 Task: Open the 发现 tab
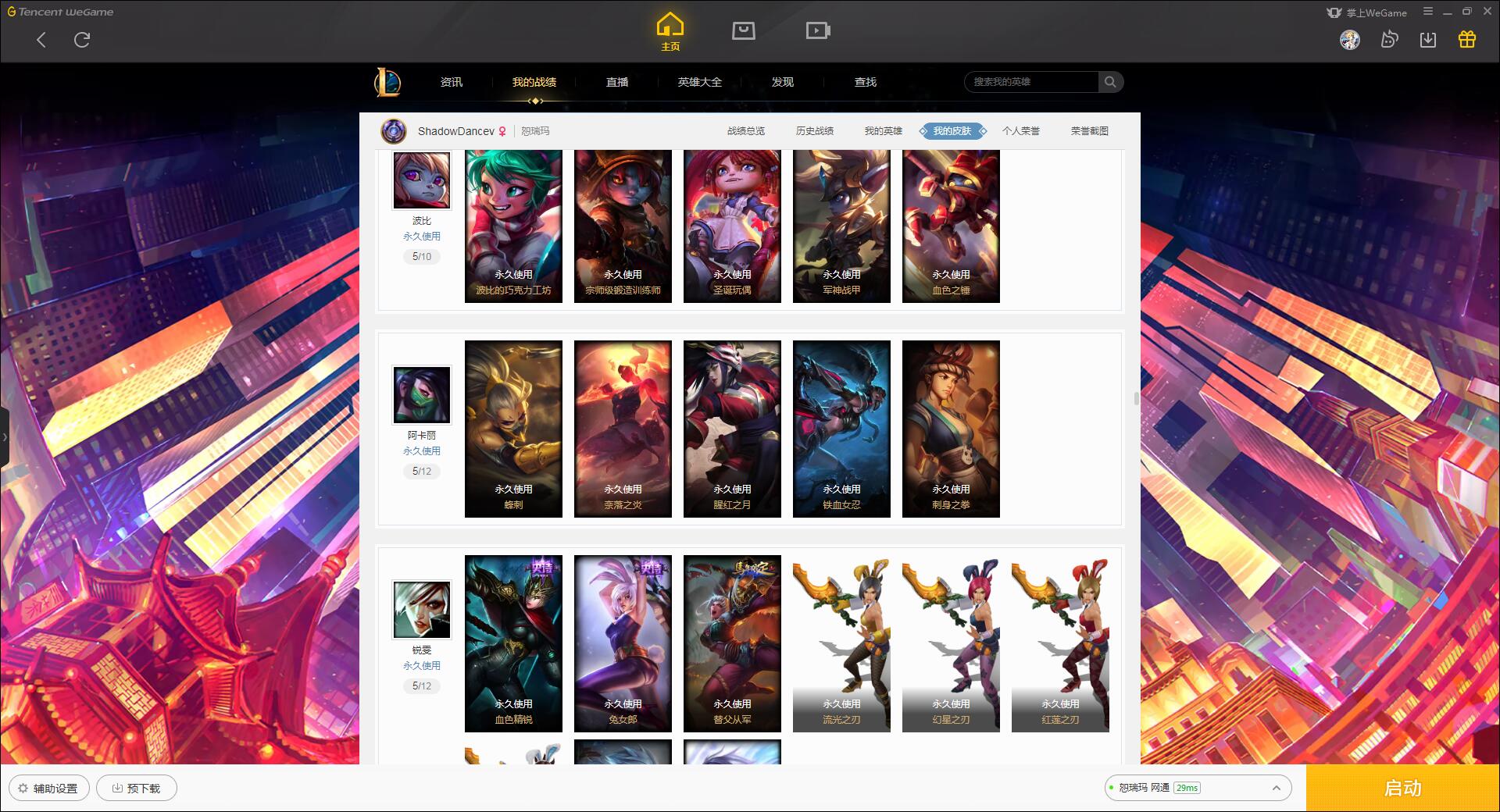pyautogui.click(x=783, y=82)
